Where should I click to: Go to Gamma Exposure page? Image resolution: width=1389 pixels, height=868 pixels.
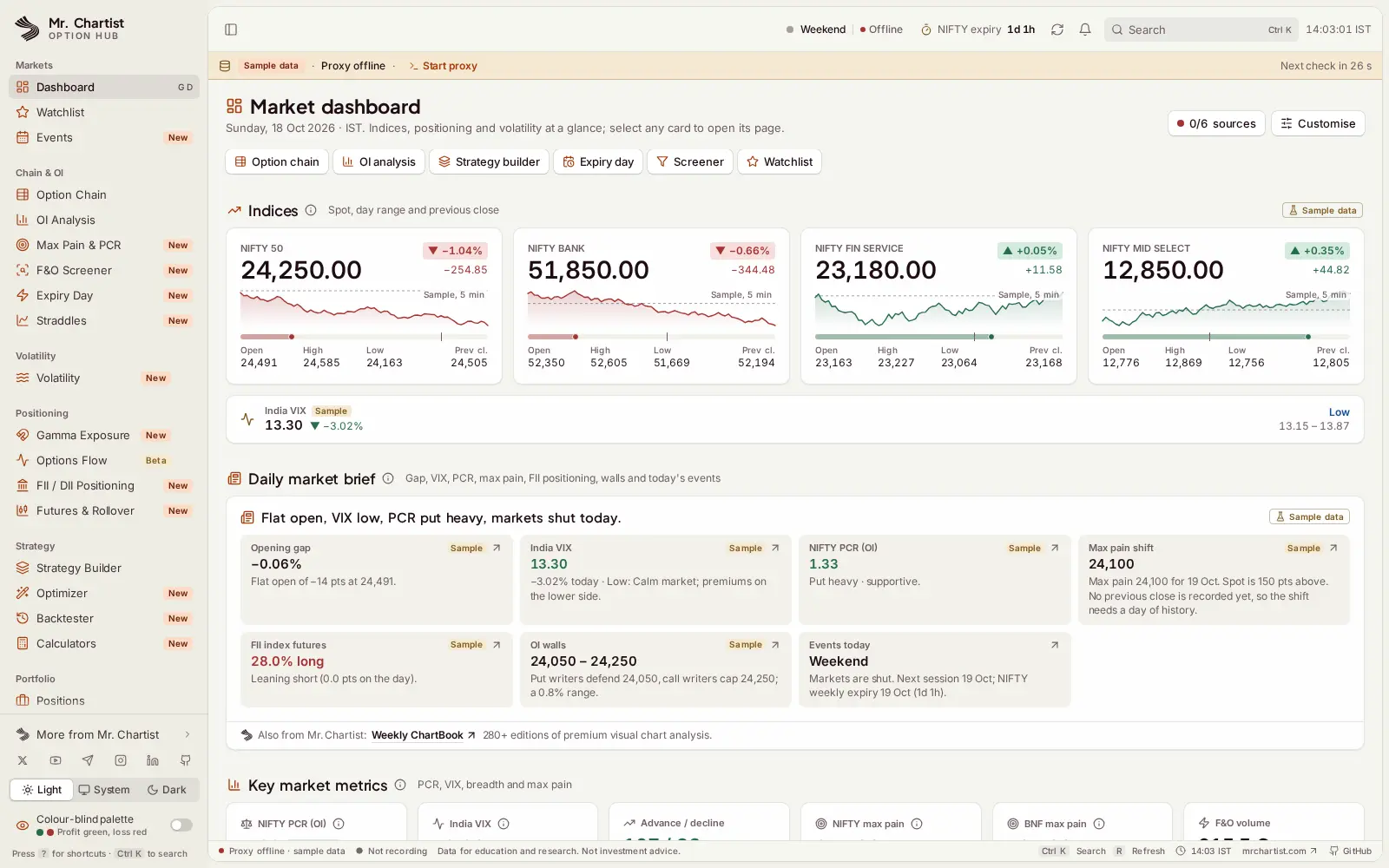104,435
